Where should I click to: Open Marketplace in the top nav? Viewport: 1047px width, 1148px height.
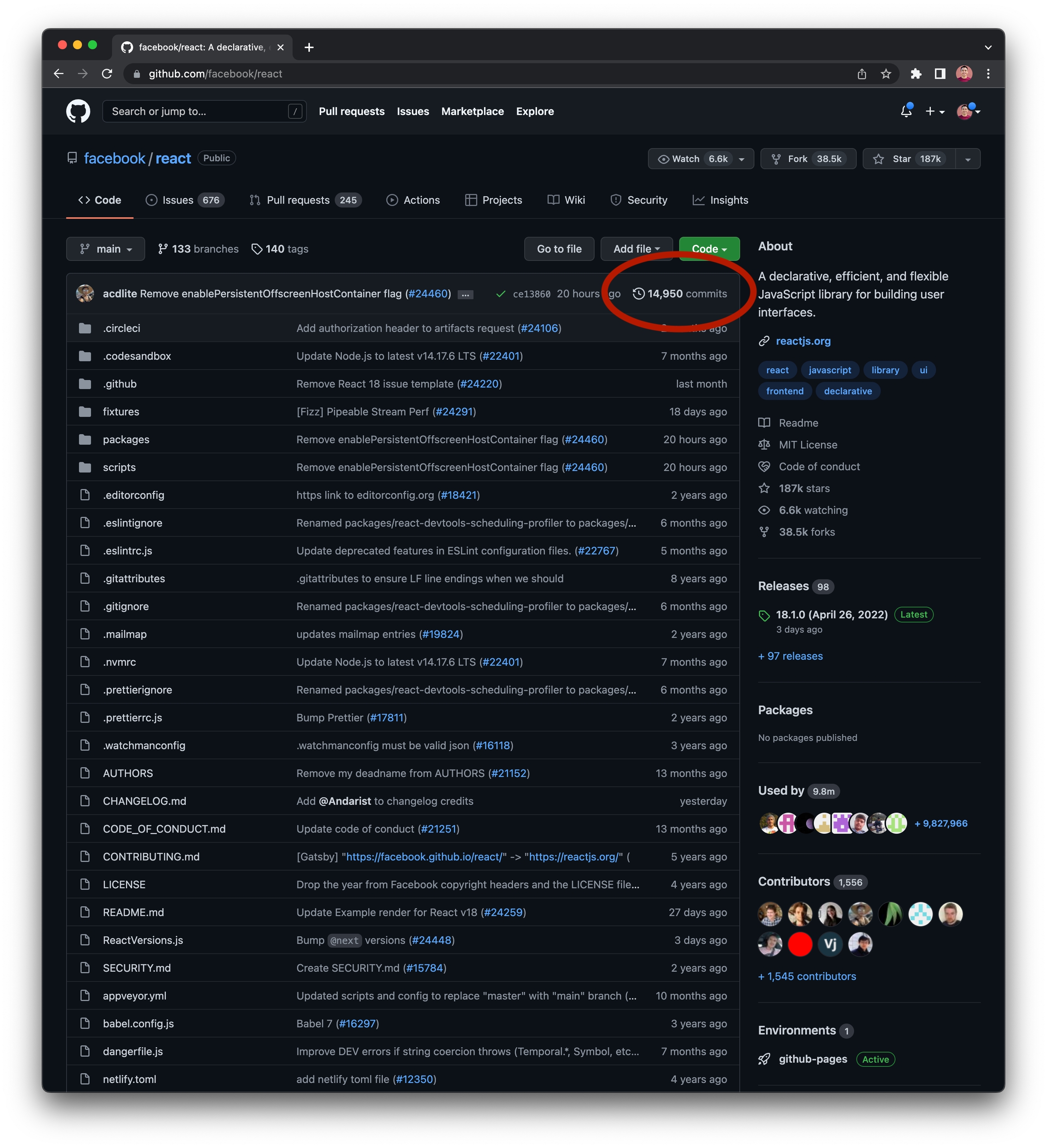click(x=472, y=112)
